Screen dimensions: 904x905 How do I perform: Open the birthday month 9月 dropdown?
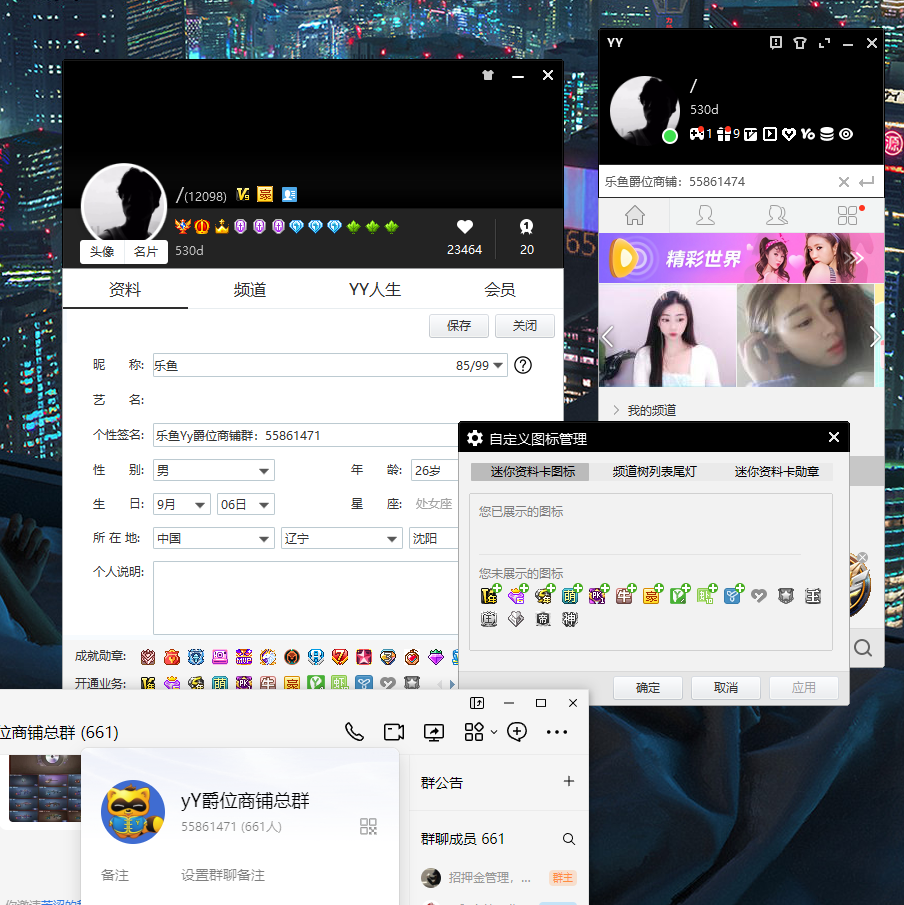181,504
